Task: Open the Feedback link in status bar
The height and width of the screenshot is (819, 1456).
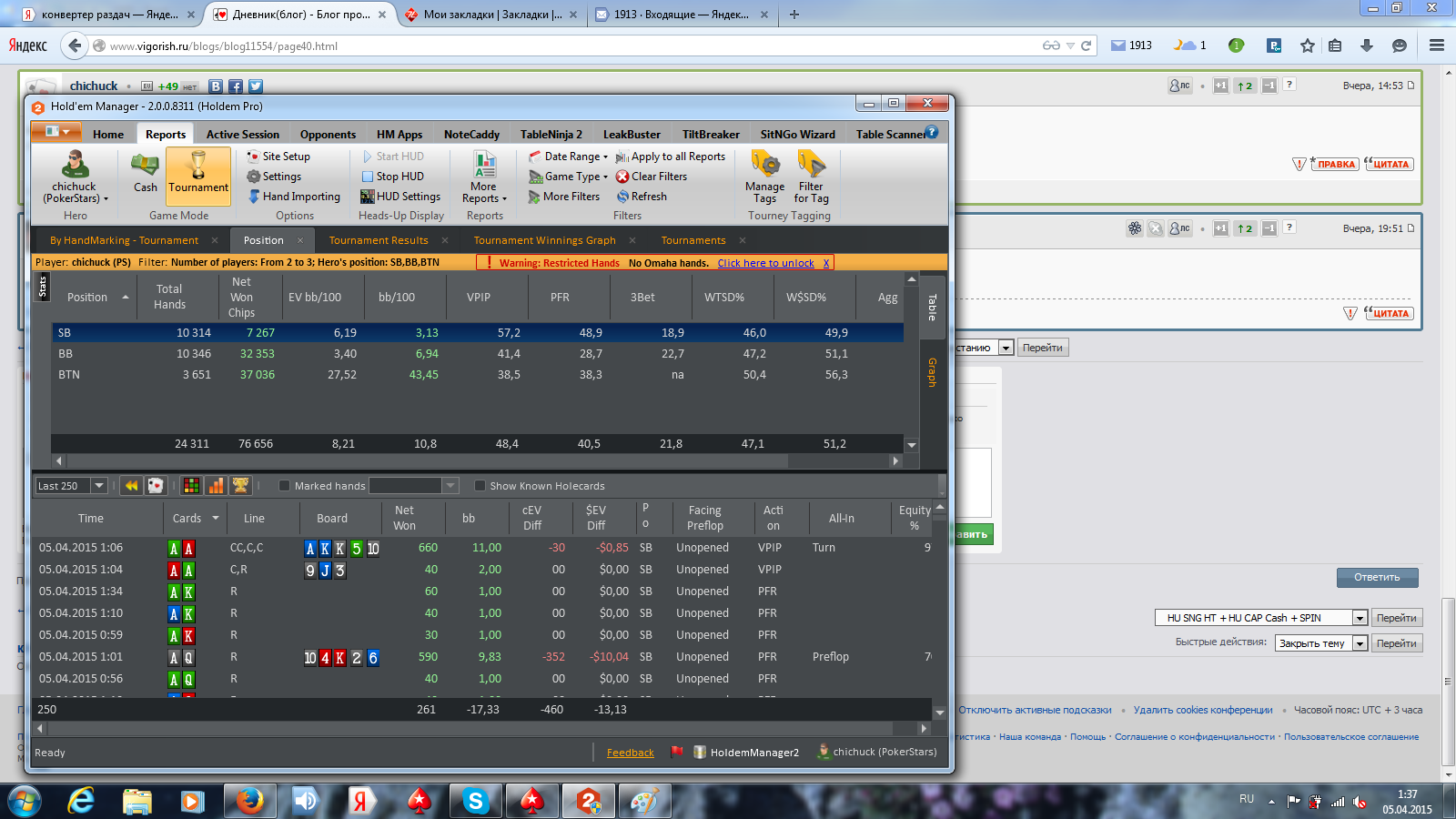Action: point(630,753)
